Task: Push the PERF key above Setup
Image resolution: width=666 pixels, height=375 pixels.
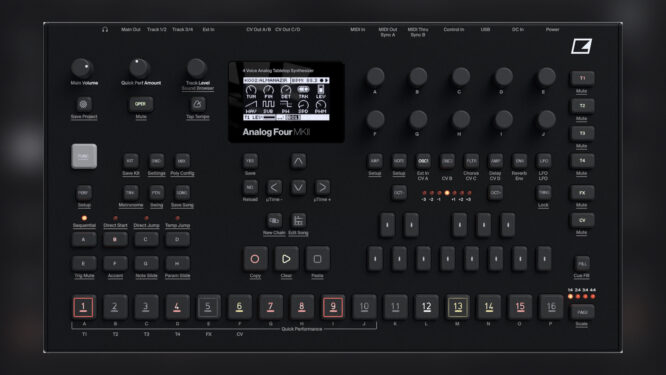Action: pyautogui.click(x=84, y=193)
